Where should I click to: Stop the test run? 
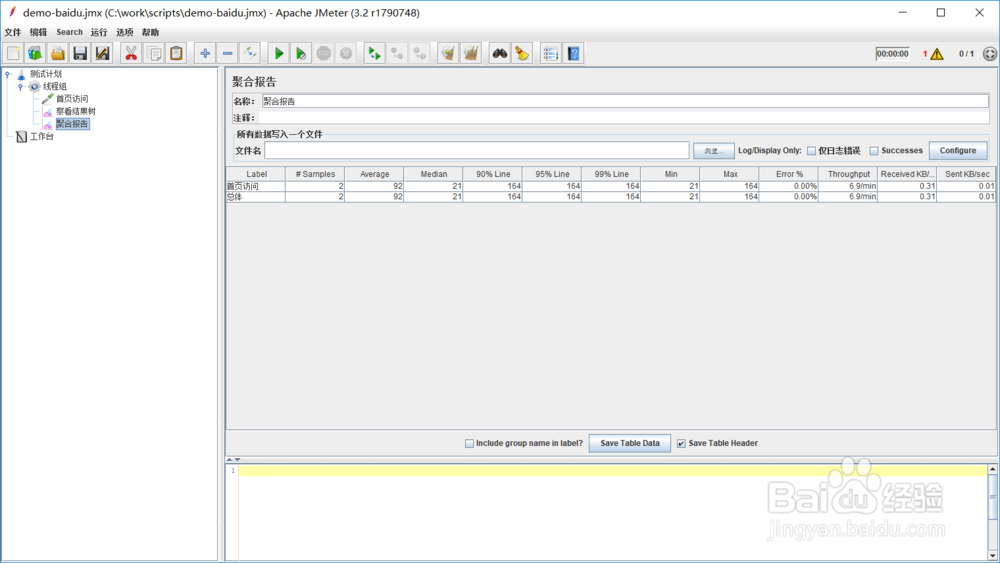[323, 54]
